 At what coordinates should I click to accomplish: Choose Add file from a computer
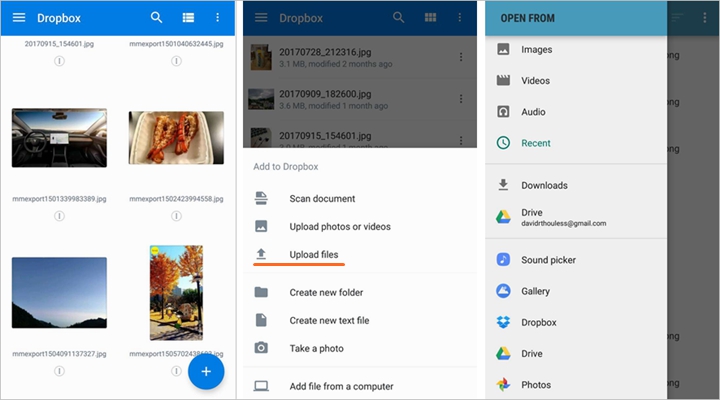click(360, 386)
